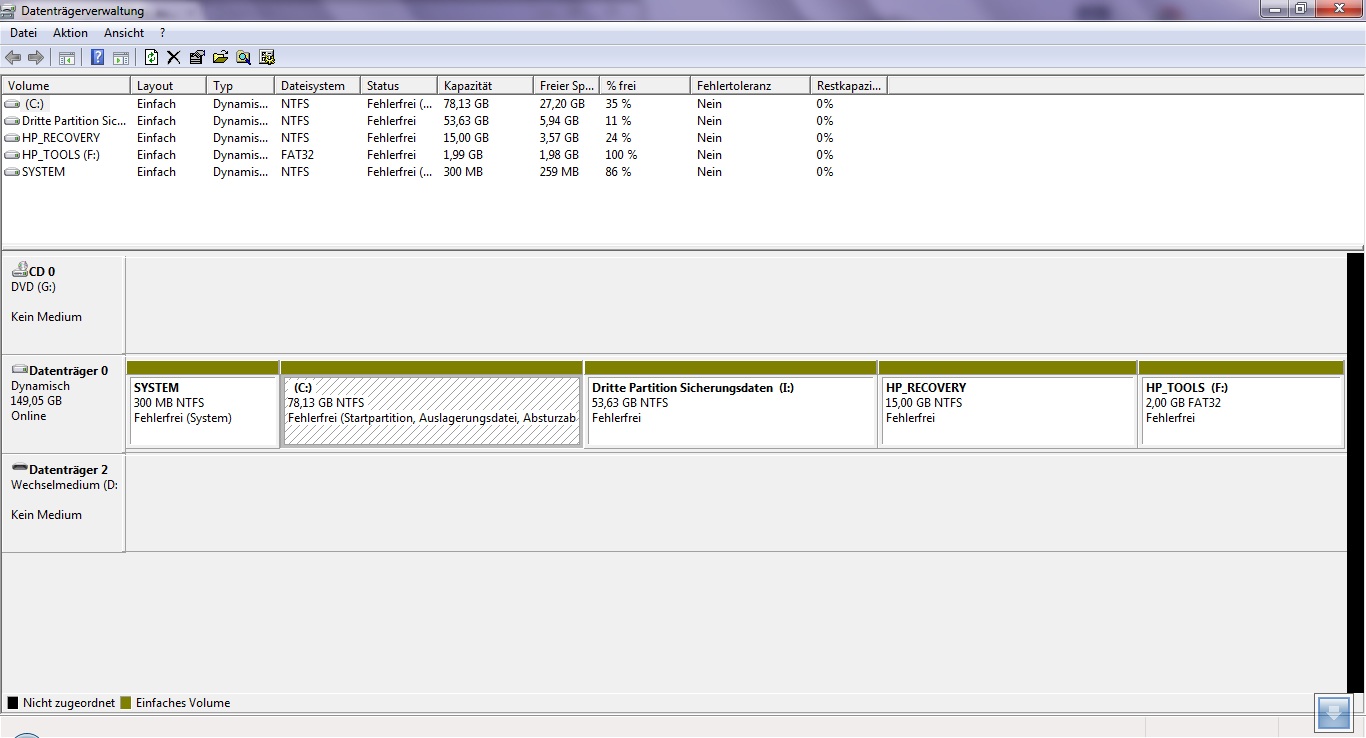The width and height of the screenshot is (1366, 738).
Task: Open the Datei menu
Action: [23, 33]
